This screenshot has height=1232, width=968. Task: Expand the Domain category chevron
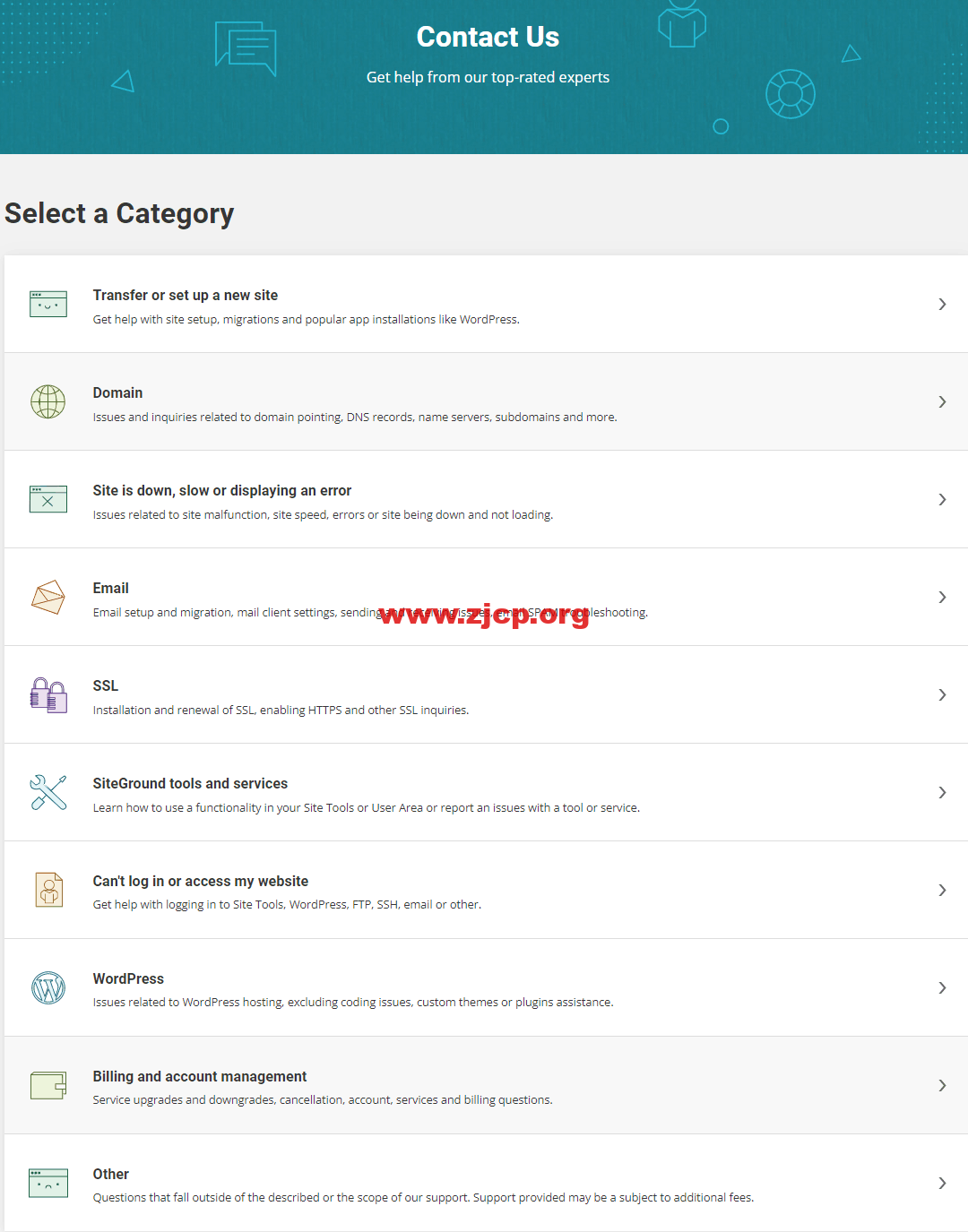[942, 401]
